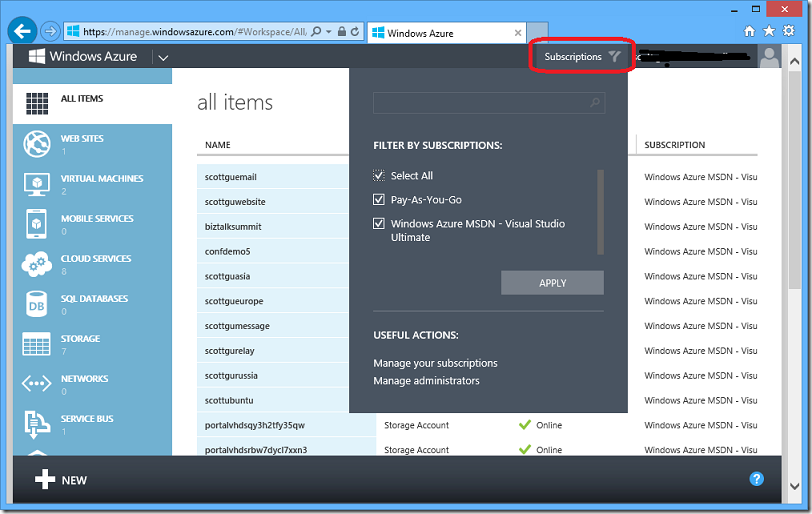The width and height of the screenshot is (812, 514).
Task: Uncheck the Pay-As-You-Go subscription
Action: (x=379, y=199)
